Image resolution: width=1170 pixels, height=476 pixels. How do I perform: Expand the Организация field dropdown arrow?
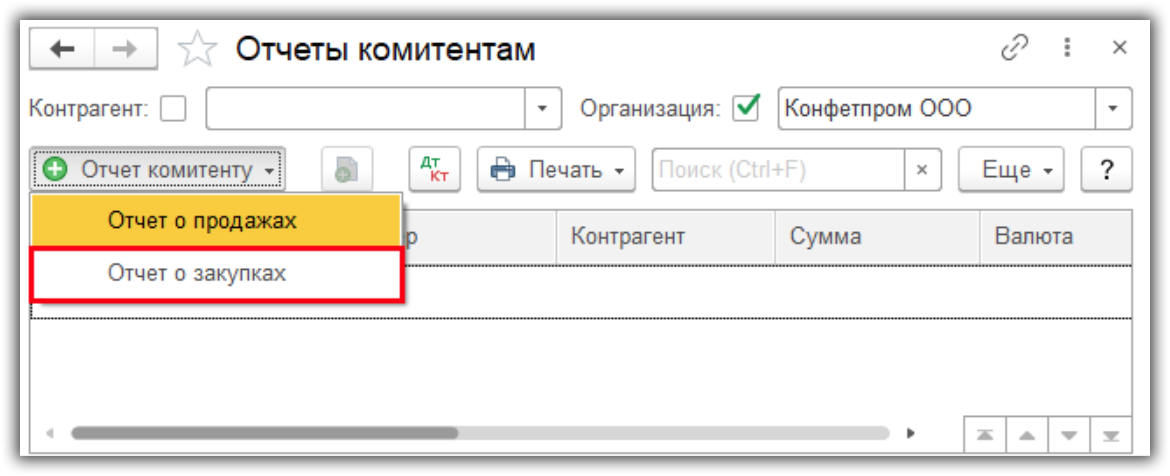(x=1113, y=110)
